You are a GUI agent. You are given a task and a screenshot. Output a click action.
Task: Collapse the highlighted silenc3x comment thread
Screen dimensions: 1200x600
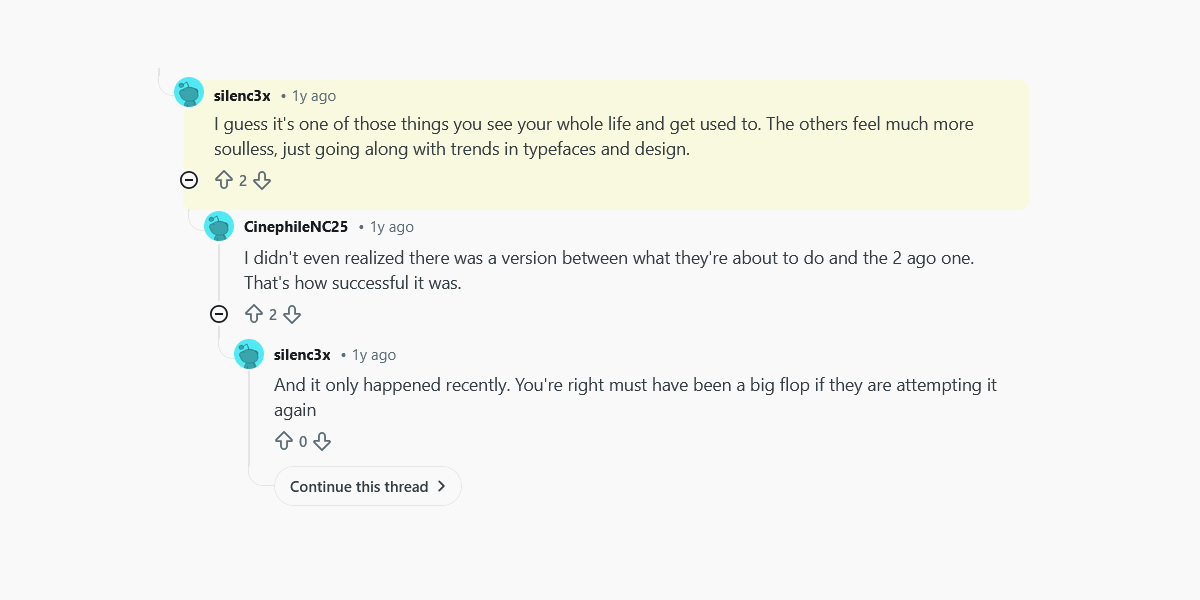(189, 180)
